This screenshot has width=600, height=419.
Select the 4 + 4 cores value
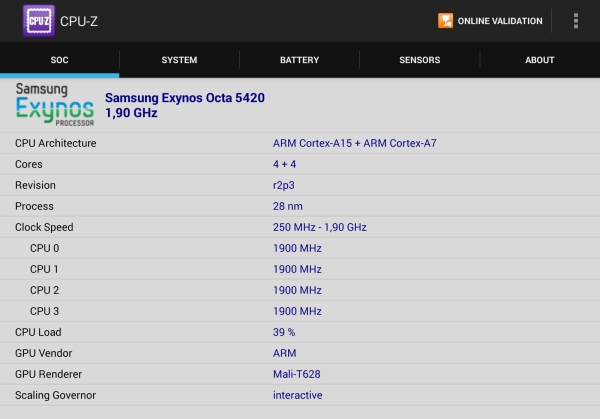coord(284,164)
